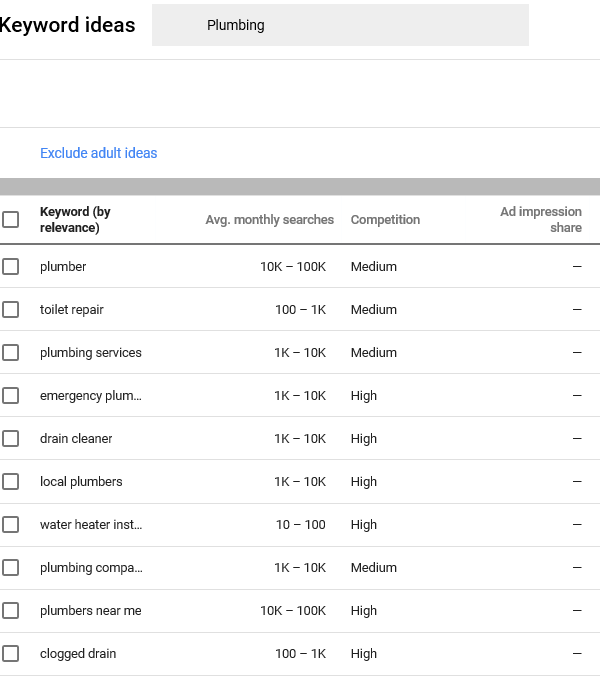Select the 'drain cleaner' checkbox
This screenshot has width=600, height=685.
(10, 439)
